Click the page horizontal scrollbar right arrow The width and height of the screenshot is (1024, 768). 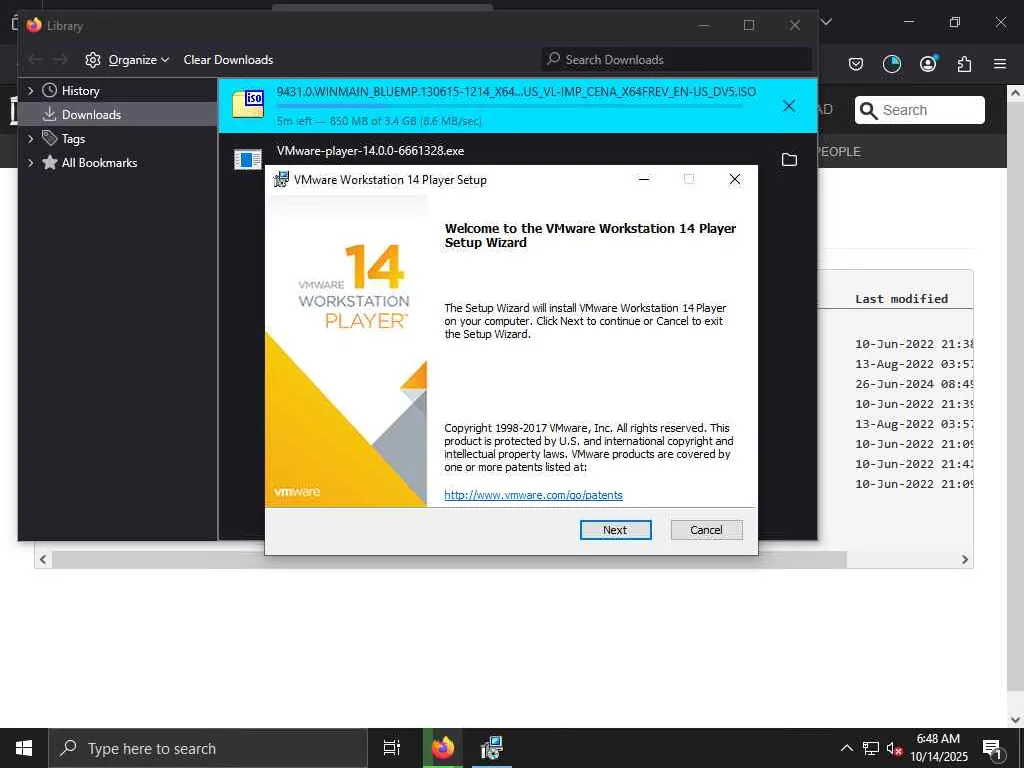coord(965,560)
